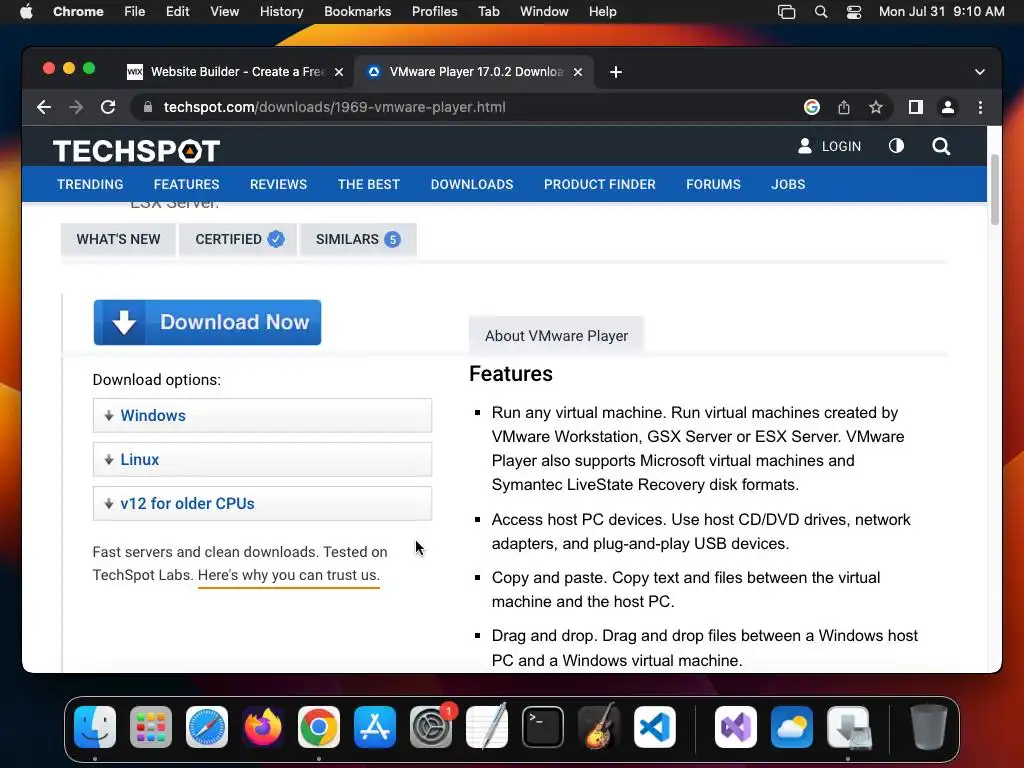Image resolution: width=1024 pixels, height=768 pixels.
Task: Launch Visual Studio Code from Dock
Action: click(x=655, y=727)
